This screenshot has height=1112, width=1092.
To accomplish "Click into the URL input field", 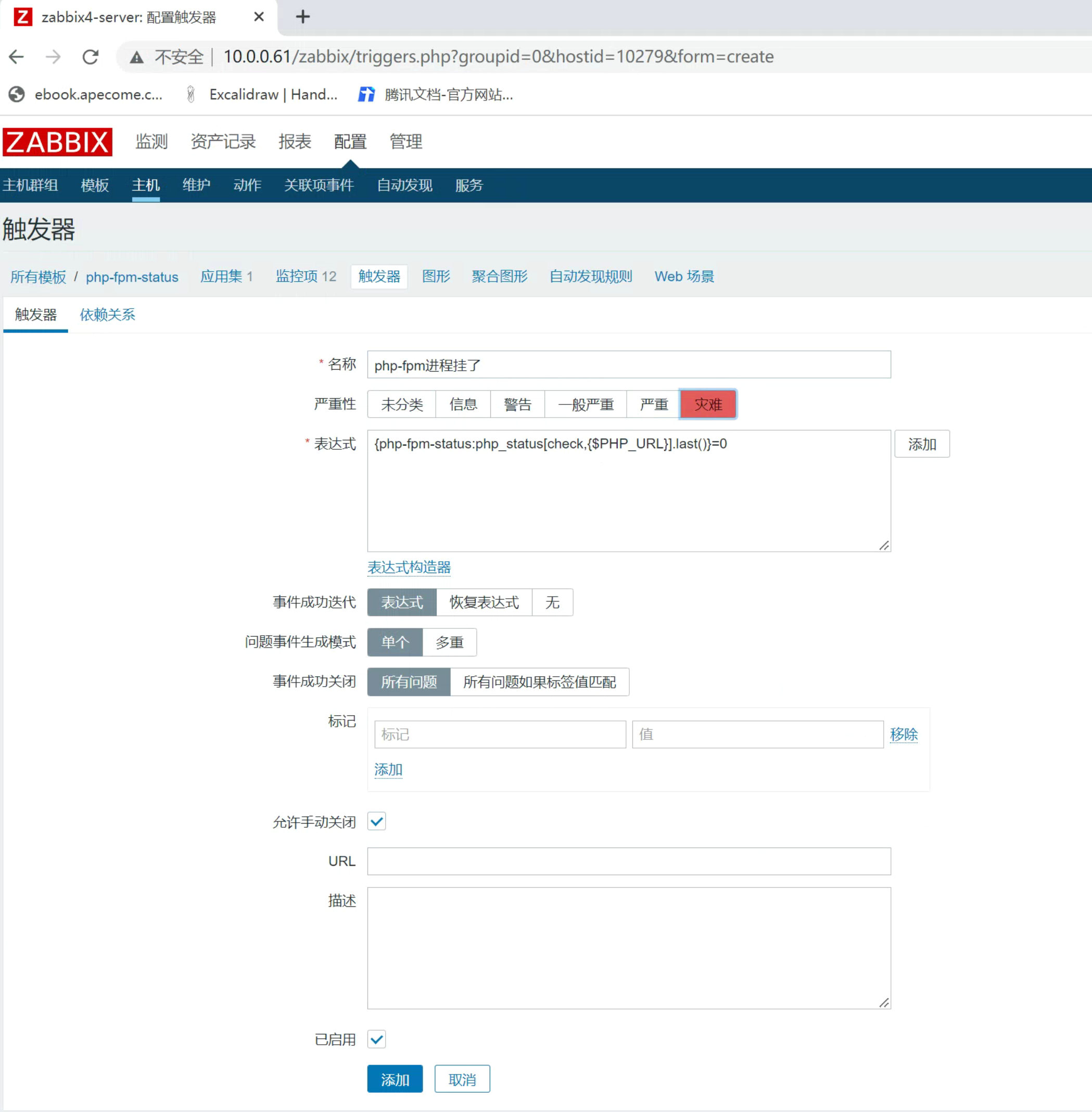I will (x=629, y=861).
